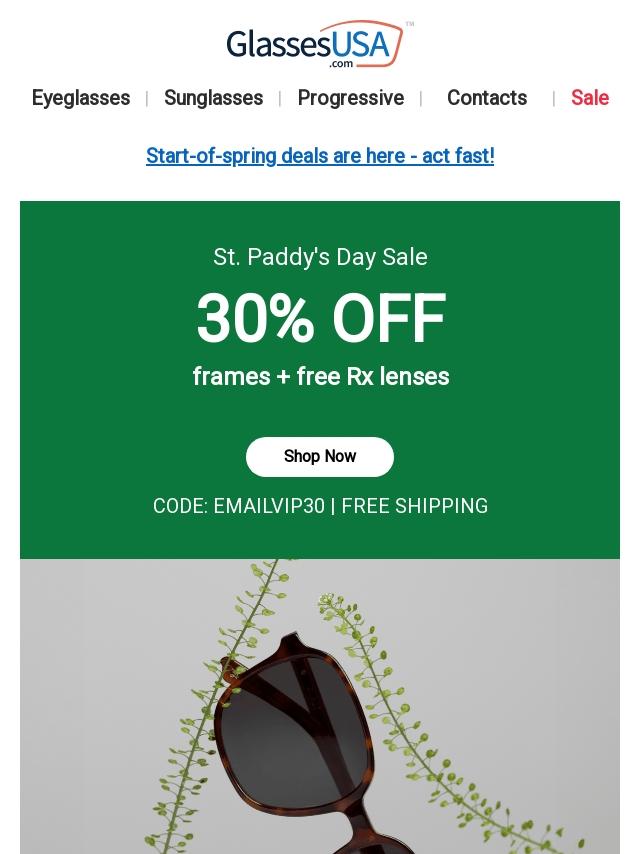Click the FREE SHIPPING text
The image size is (640, 854).
tap(414, 506)
